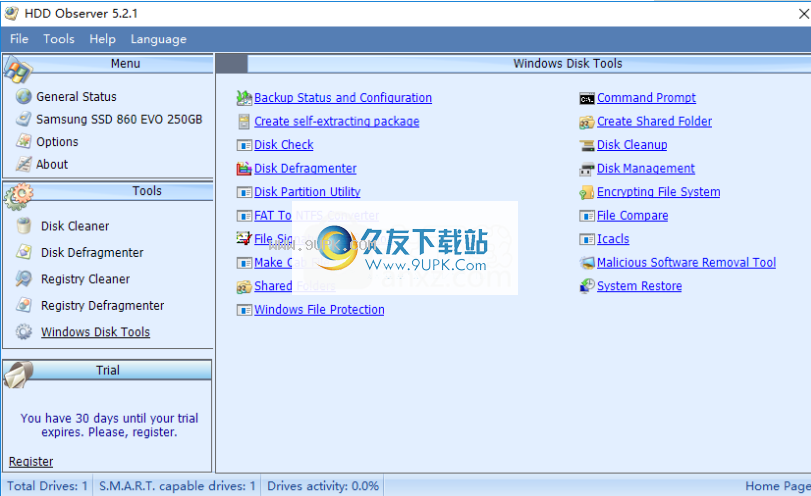Click the Windows File Protection icon
Viewport: 811px width, 496px height.
click(x=244, y=310)
